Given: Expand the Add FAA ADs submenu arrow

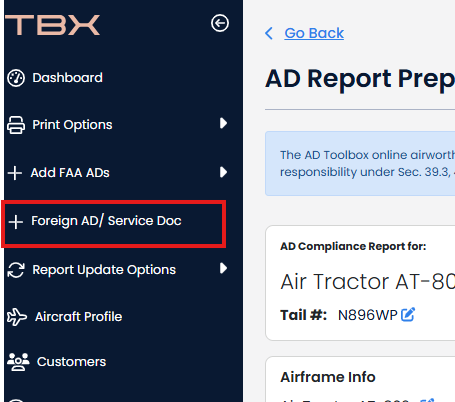Looking at the screenshot, I should pyautogui.click(x=223, y=172).
